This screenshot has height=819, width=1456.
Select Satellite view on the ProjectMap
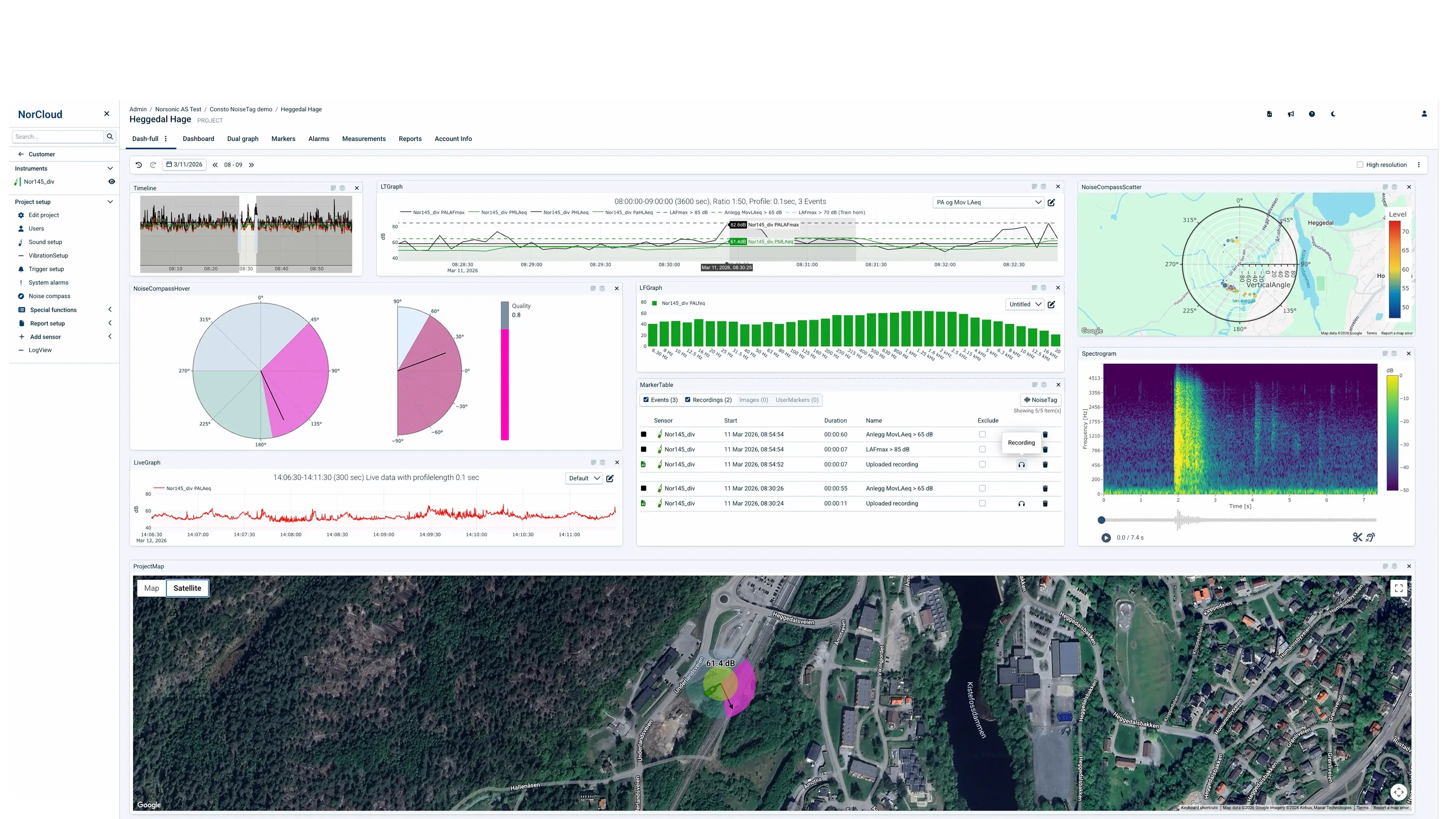187,588
